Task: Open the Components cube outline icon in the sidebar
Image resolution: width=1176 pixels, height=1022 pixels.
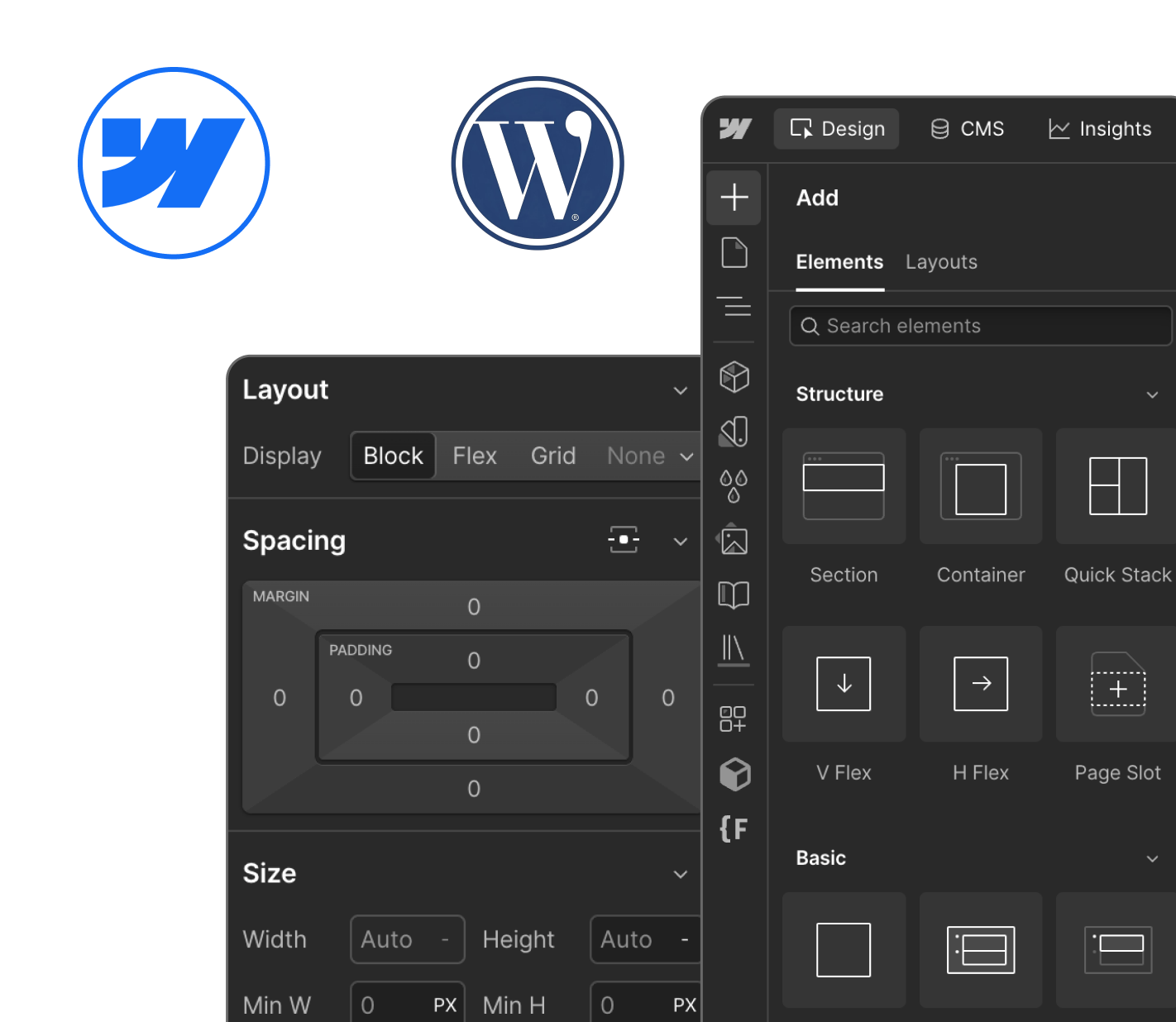Action: (734, 377)
